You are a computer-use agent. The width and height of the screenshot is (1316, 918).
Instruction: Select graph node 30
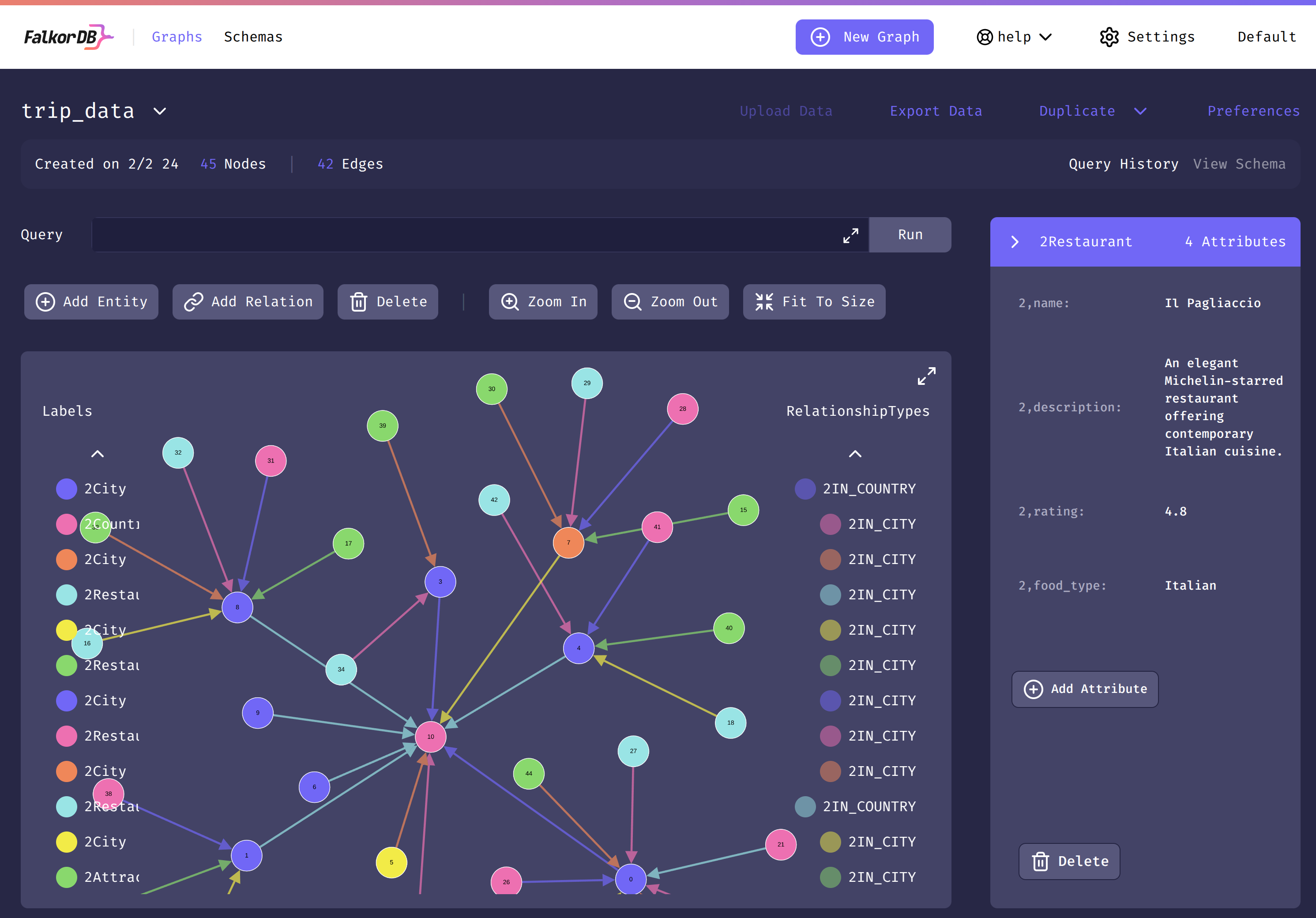[x=491, y=389]
